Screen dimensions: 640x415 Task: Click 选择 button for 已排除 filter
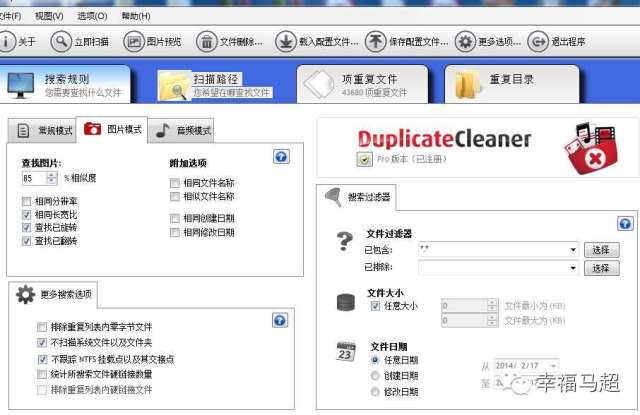pyautogui.click(x=601, y=268)
